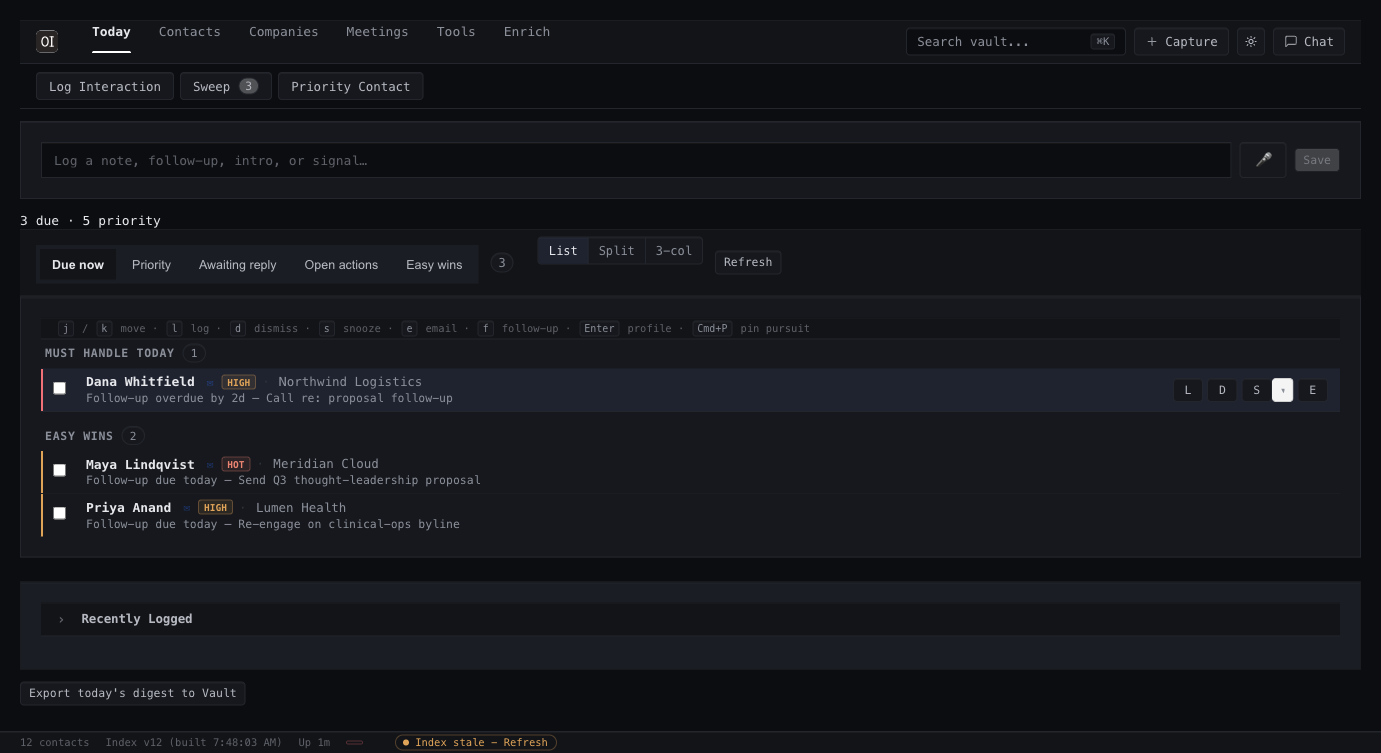The height and width of the screenshot is (753, 1381).
Task: Check the Dana Whitfield checkbox
Action: click(60, 388)
